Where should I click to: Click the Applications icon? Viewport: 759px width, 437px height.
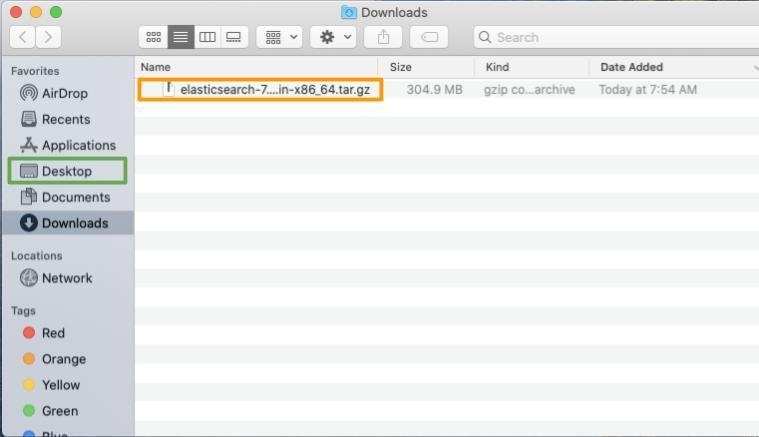point(29,145)
